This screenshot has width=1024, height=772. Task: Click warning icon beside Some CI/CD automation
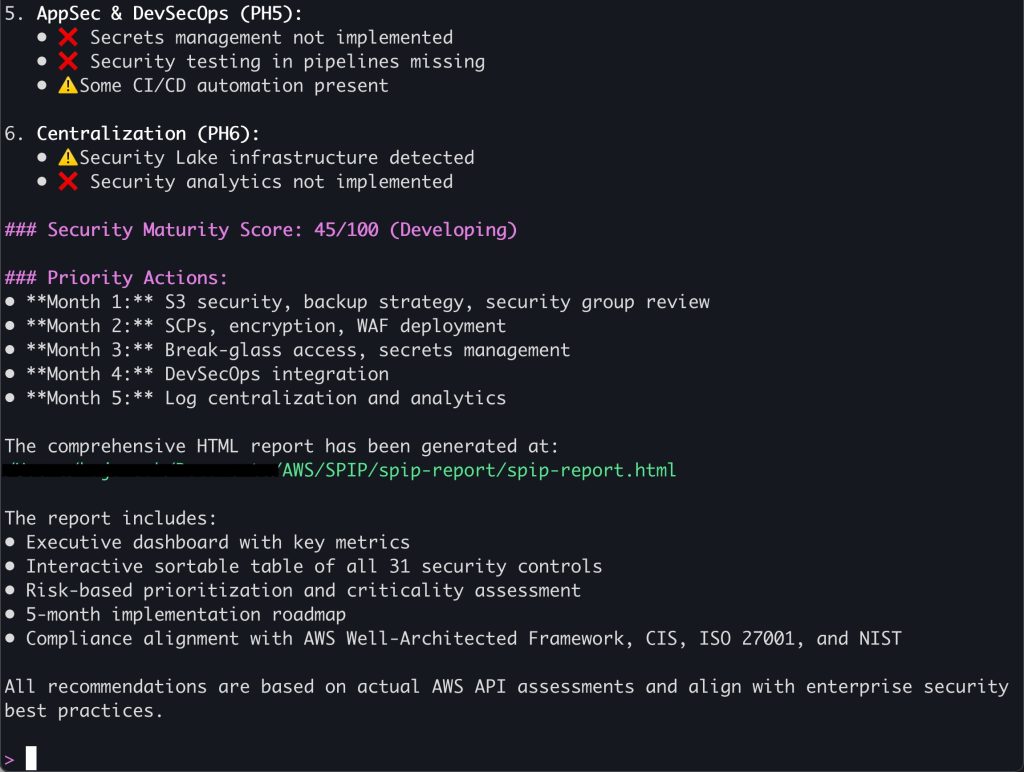(x=68, y=86)
